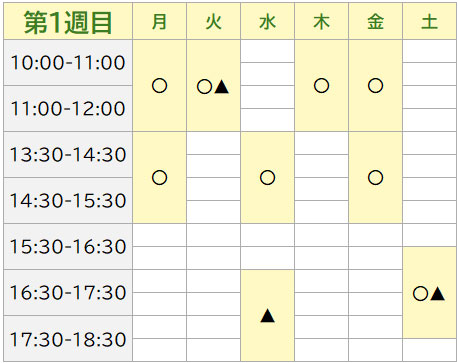Viewport: 458px width, 363px height.
Task: Click the 11:00-12:00 time label
Action: (68, 109)
